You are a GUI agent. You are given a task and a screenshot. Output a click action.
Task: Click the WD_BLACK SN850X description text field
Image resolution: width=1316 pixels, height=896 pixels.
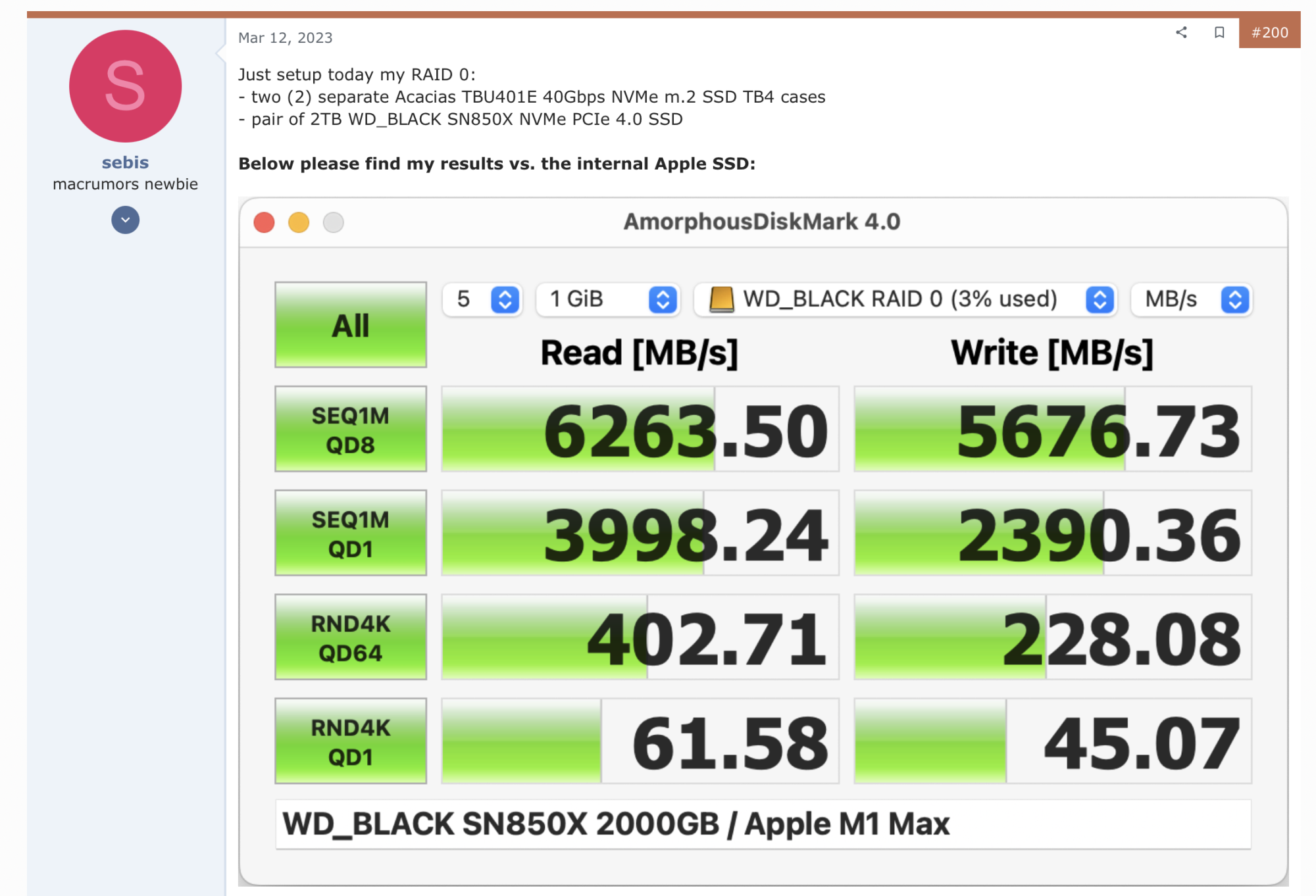[x=763, y=824]
